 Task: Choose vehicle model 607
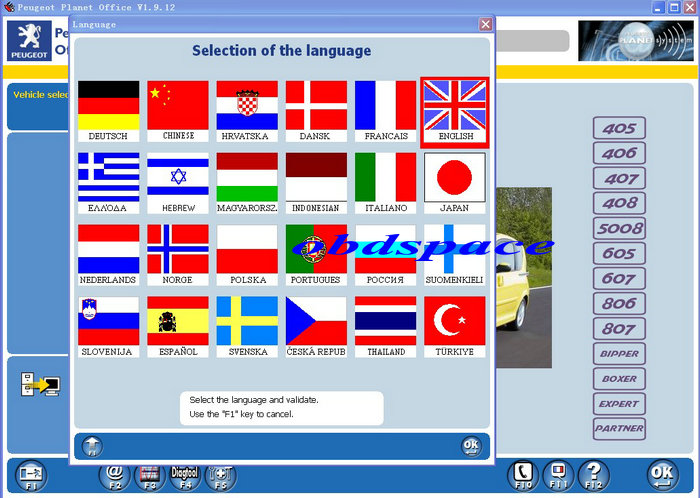click(619, 279)
